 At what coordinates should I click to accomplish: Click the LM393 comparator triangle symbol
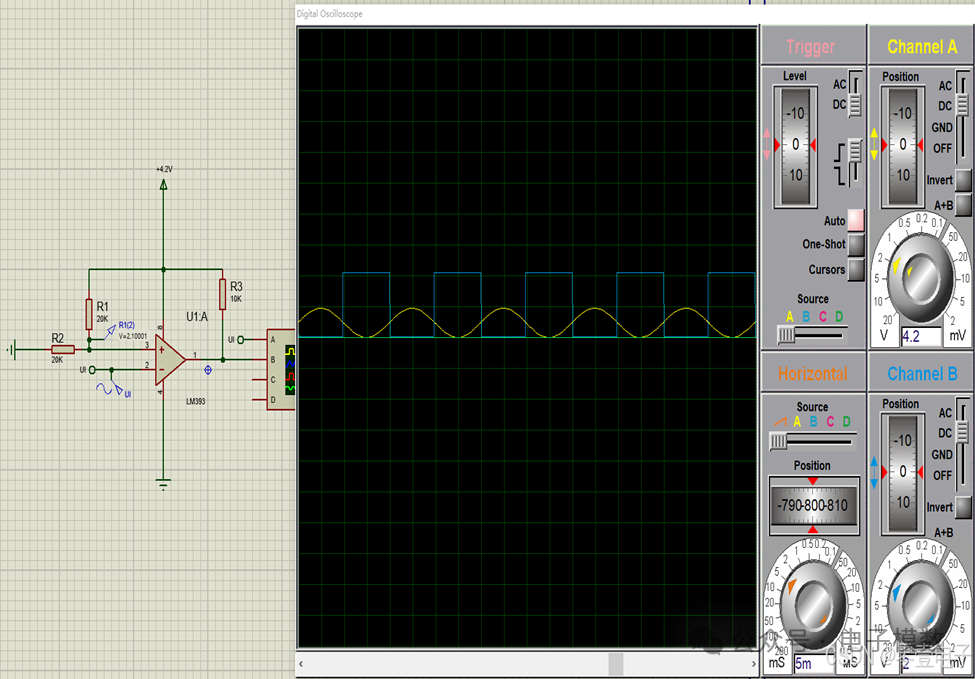170,359
